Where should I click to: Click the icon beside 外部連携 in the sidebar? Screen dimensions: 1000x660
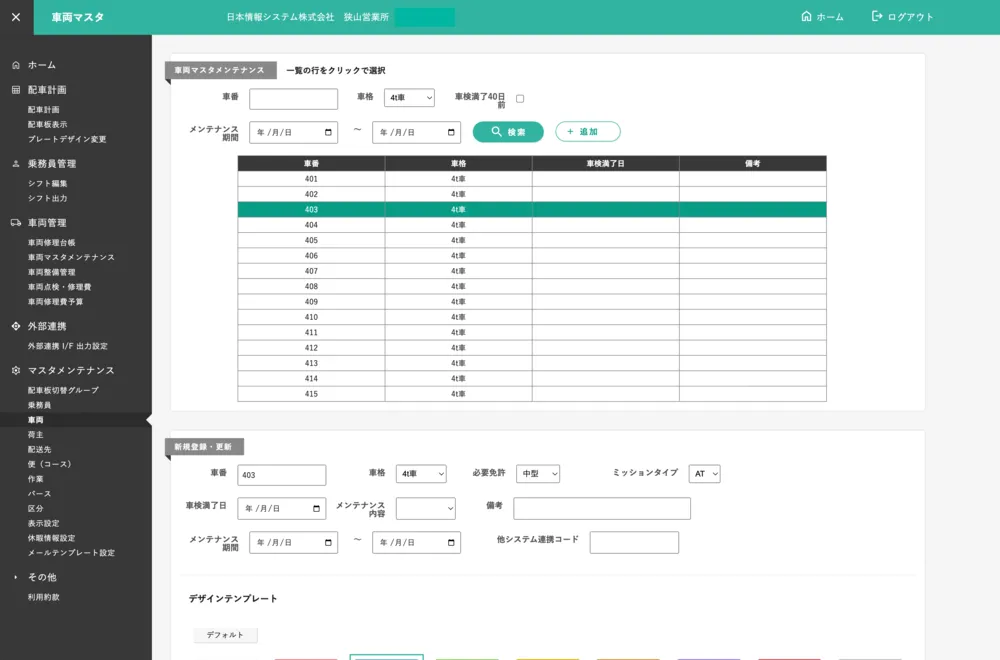(16, 327)
